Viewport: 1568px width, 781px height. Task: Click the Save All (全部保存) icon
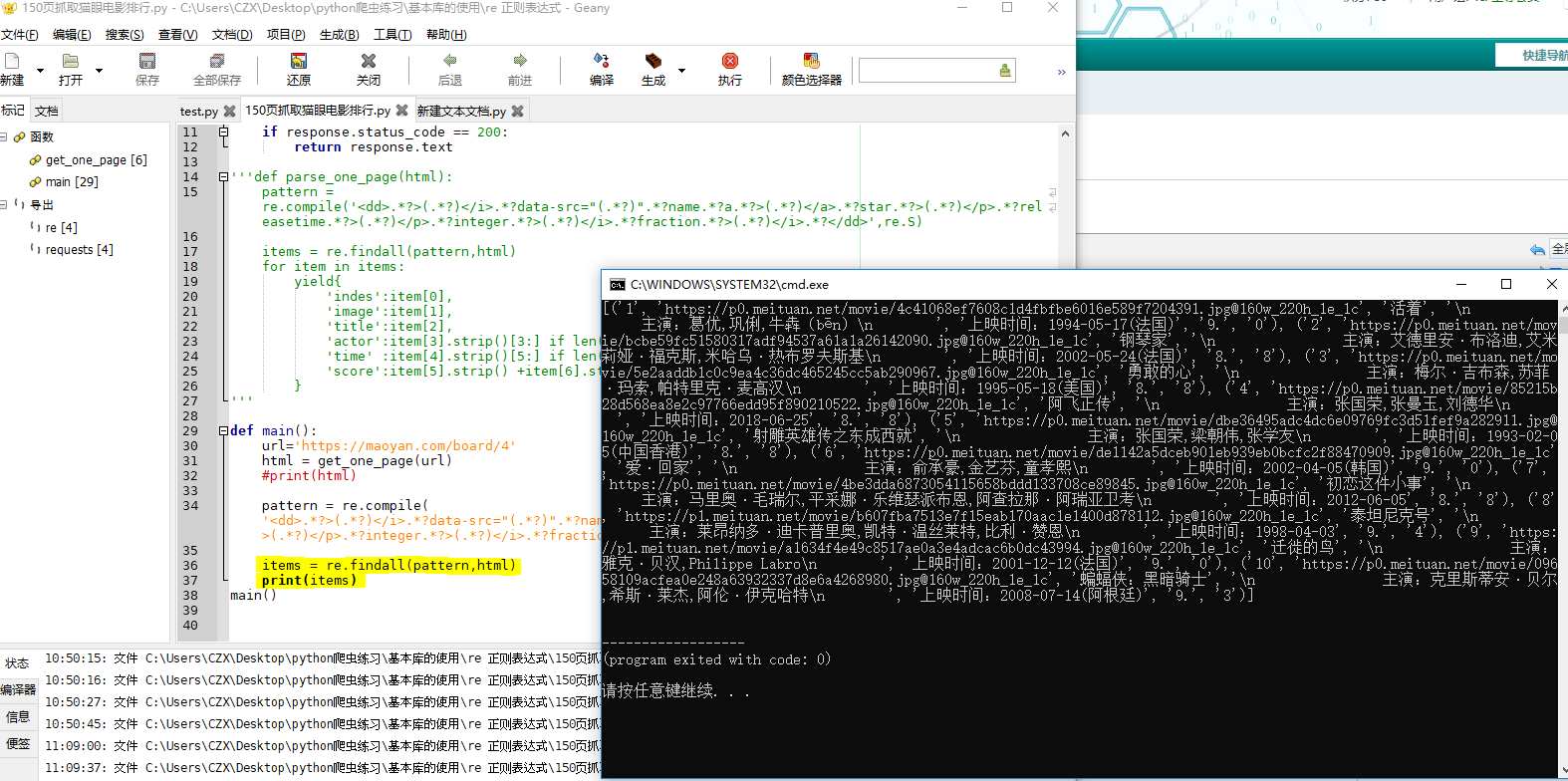(x=217, y=62)
